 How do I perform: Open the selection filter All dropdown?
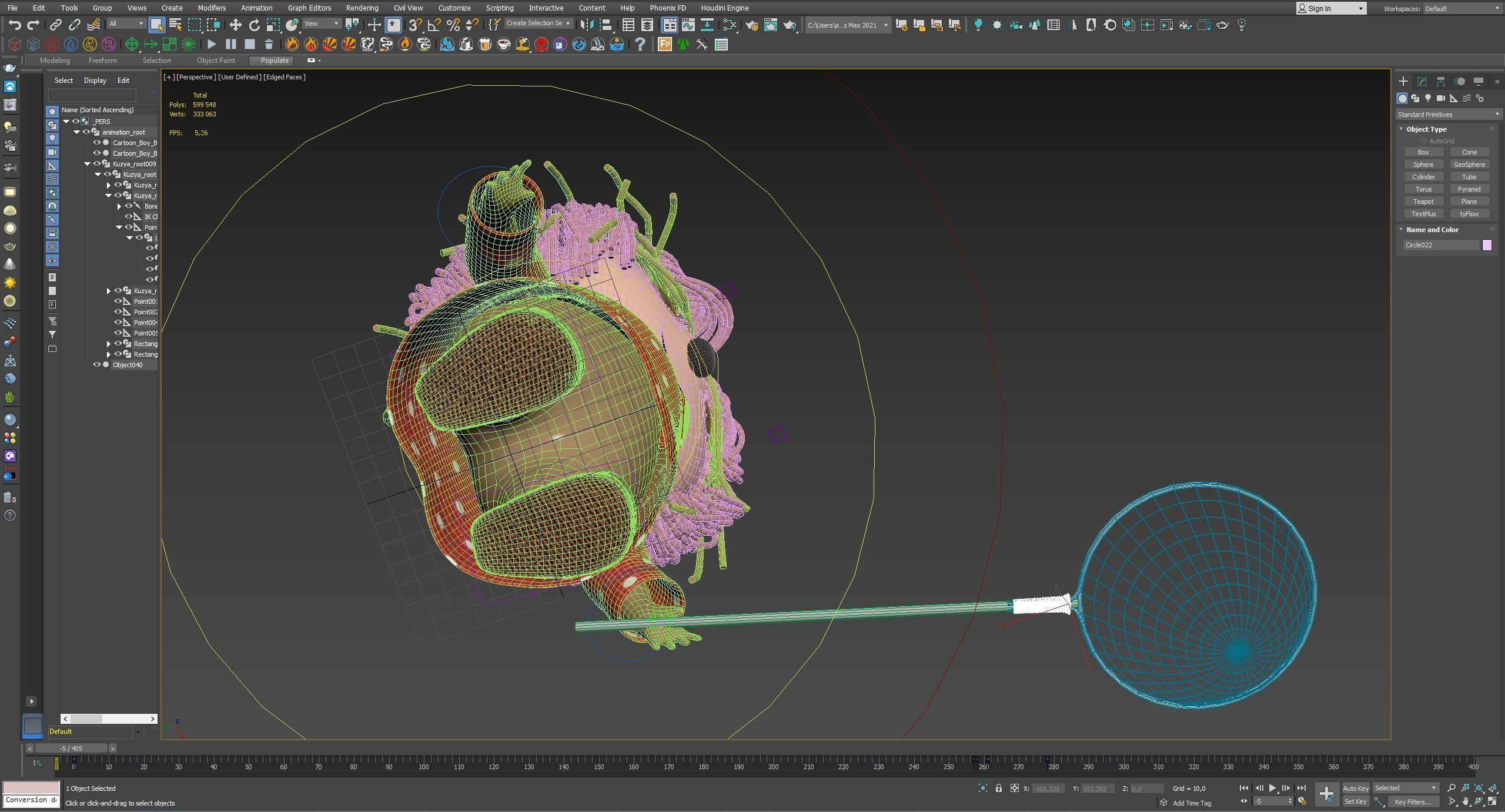(126, 24)
